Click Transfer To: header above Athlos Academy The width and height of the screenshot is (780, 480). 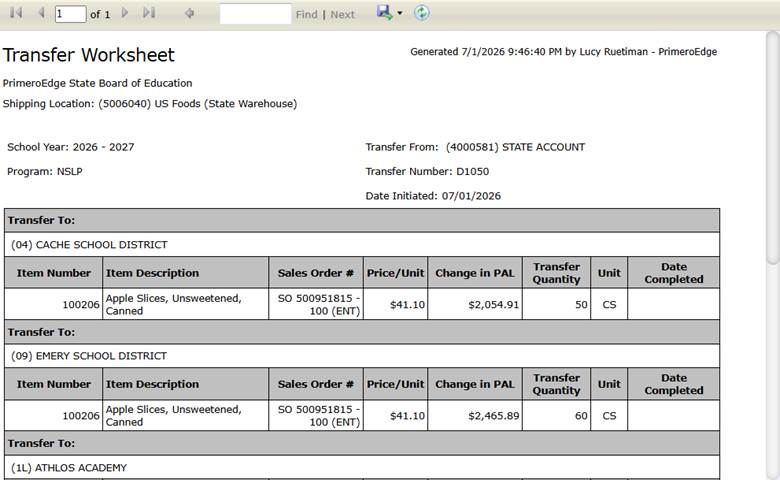point(362,443)
